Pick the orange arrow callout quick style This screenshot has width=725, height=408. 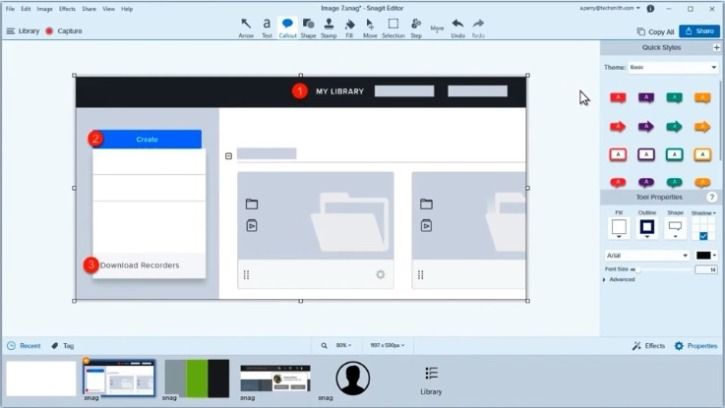[702, 126]
